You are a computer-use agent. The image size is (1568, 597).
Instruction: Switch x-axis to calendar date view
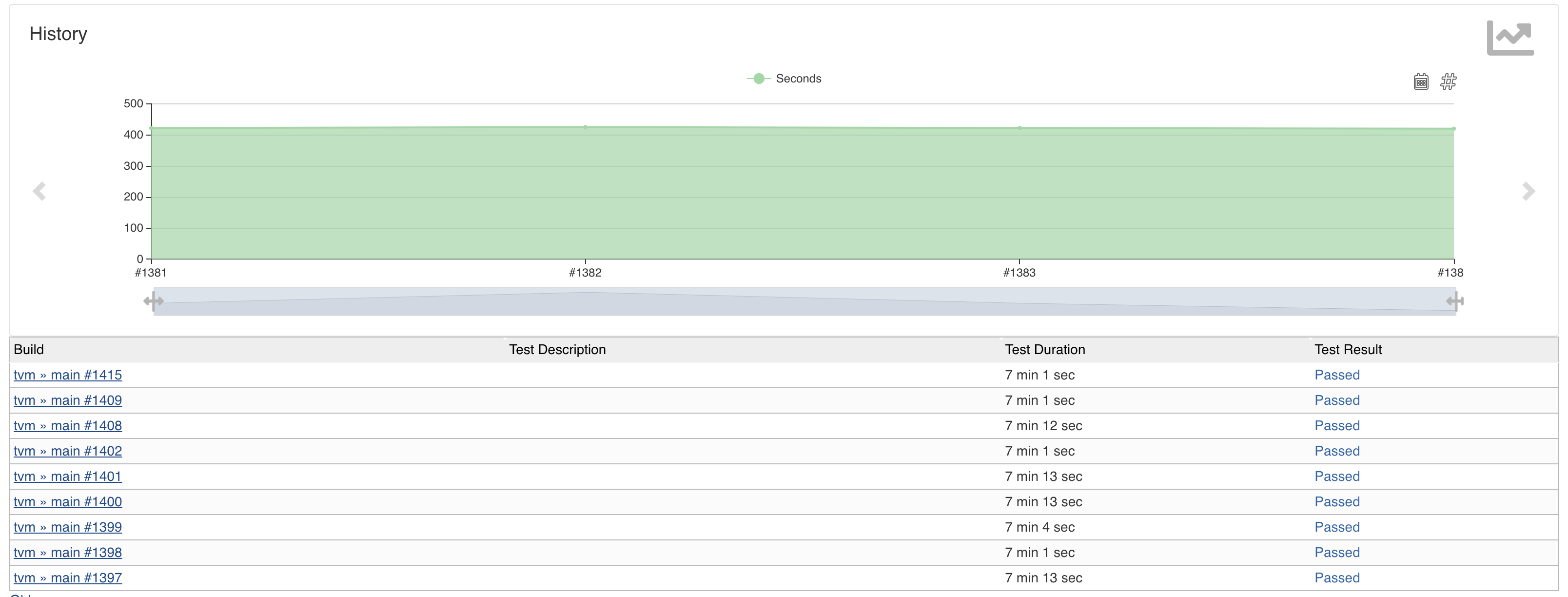[x=1421, y=81]
